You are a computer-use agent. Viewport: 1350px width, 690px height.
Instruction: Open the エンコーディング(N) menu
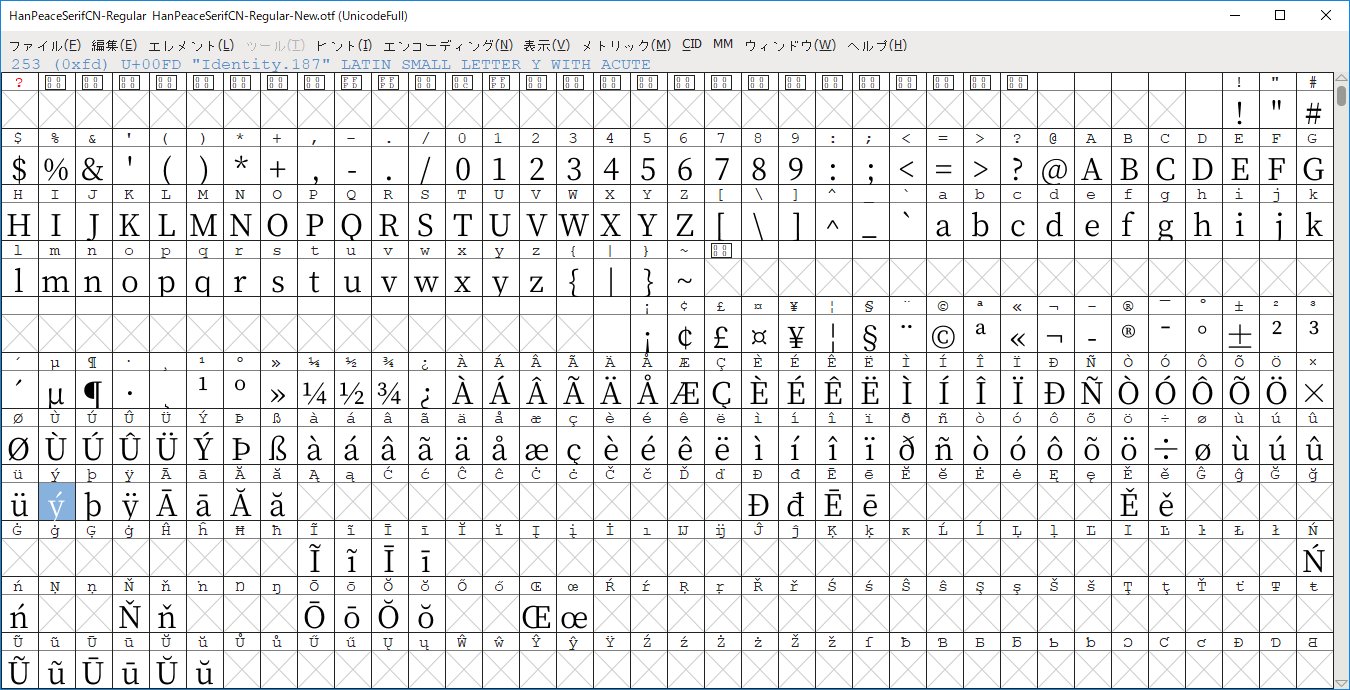(x=448, y=45)
